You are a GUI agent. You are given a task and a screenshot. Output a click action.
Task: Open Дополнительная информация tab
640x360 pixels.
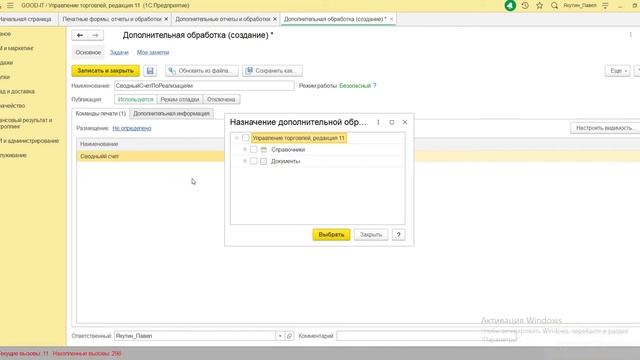click(x=171, y=113)
